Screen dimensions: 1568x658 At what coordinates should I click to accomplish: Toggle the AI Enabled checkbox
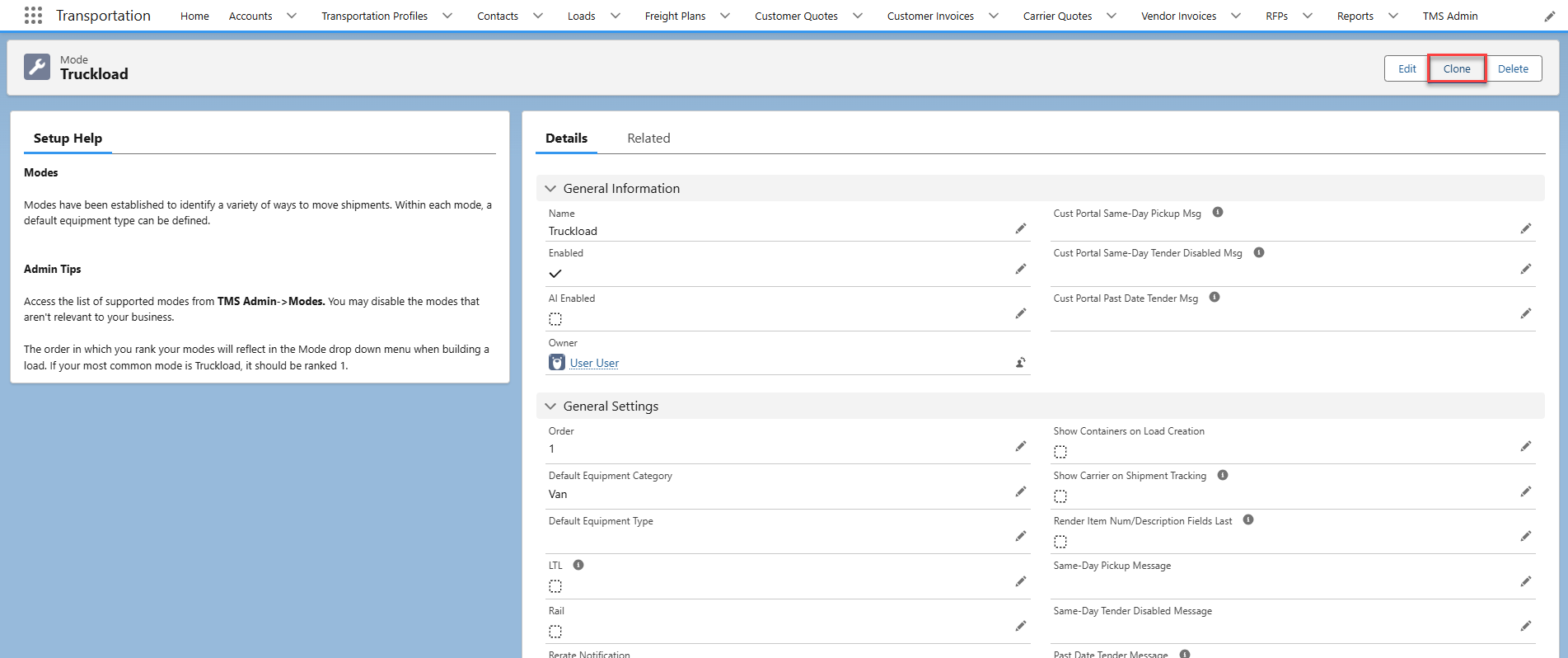click(555, 319)
